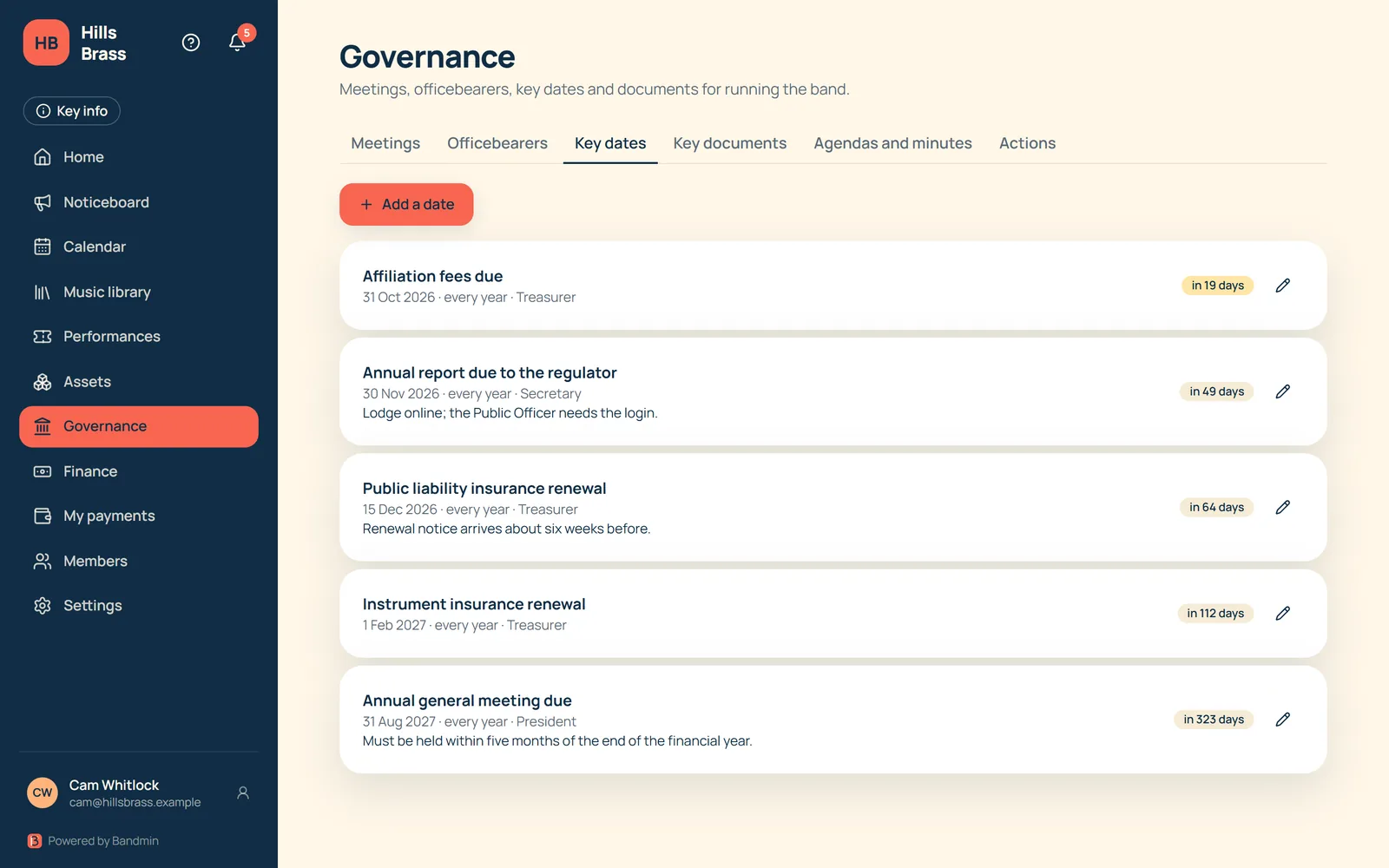This screenshot has width=1389, height=868.
Task: Open the user profile icon beside Cam Whitlock
Action: [243, 792]
